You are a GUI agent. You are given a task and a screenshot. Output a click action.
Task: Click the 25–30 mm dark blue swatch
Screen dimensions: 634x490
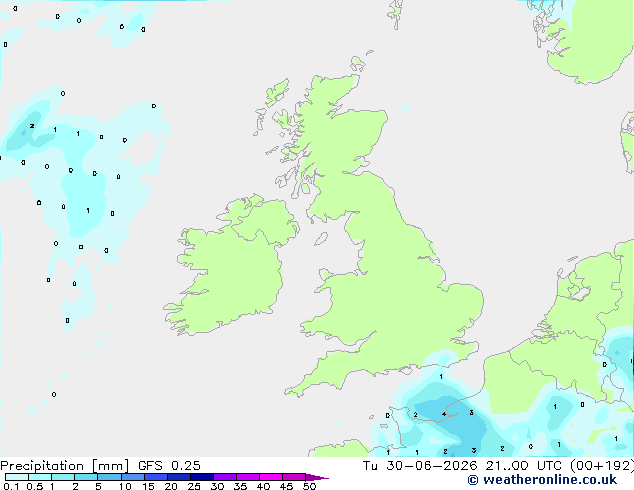click(202, 477)
